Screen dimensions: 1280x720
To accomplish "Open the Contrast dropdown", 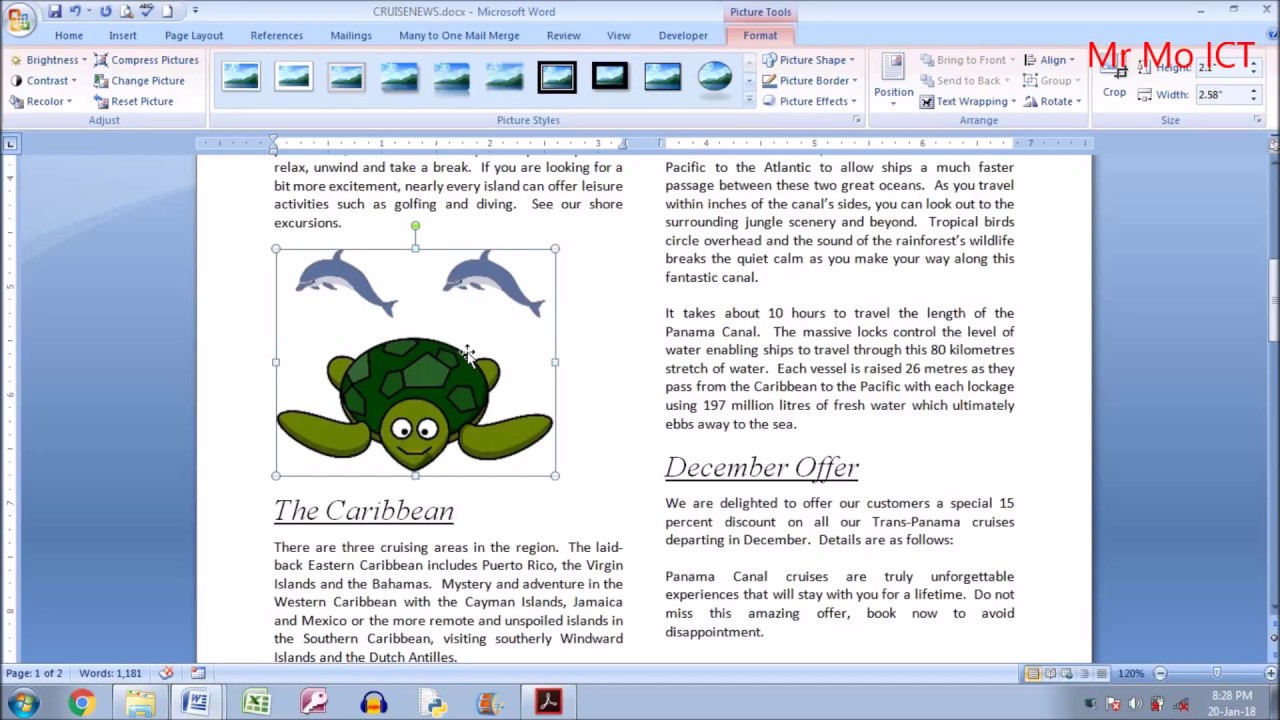I will (x=43, y=81).
